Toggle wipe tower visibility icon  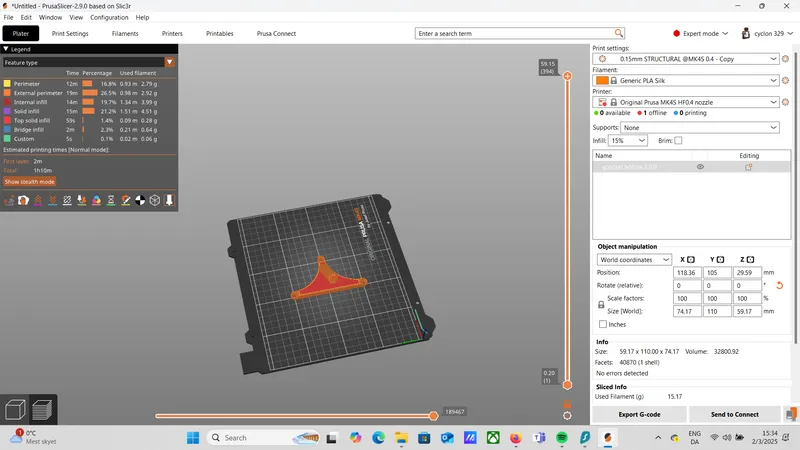pos(23,201)
